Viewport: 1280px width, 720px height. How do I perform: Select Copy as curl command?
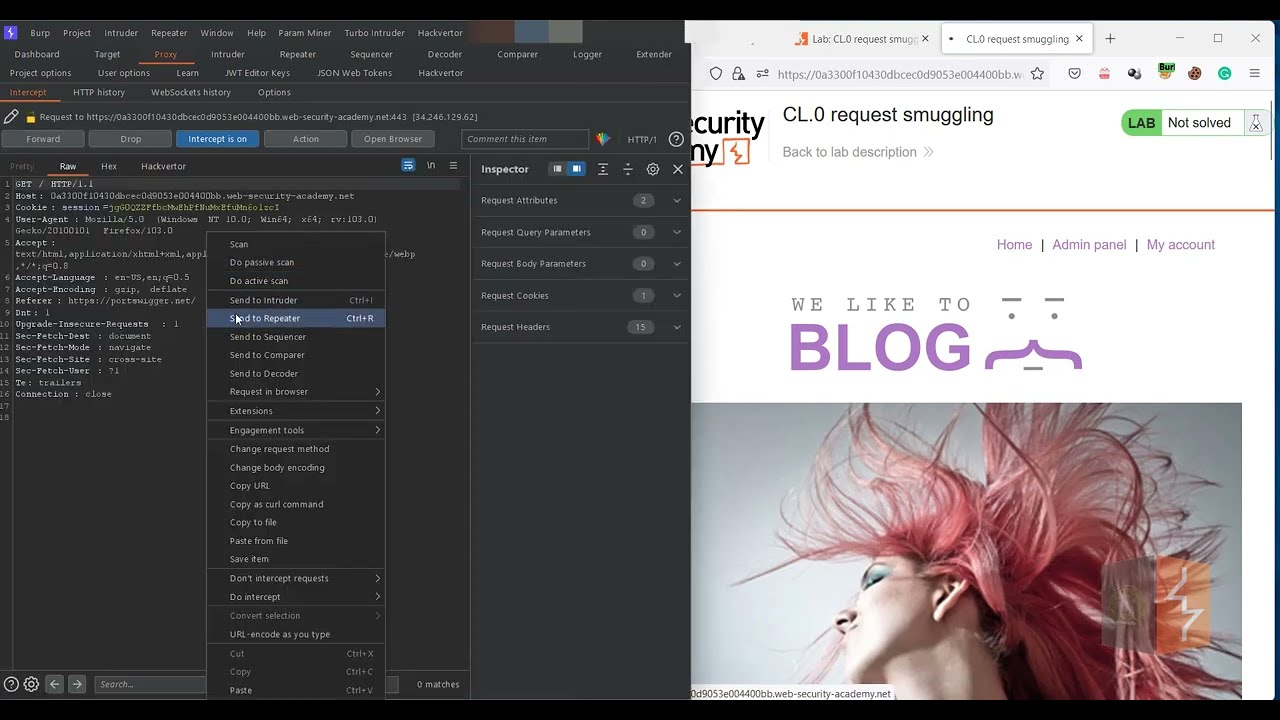tap(296, 504)
